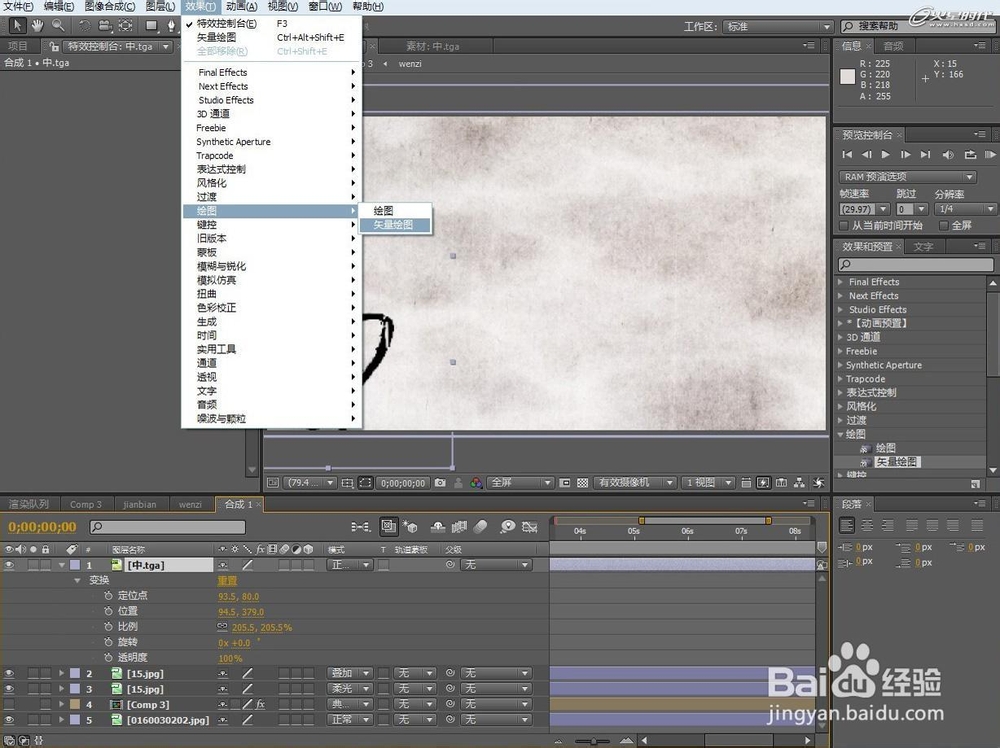Open resolution 1/4 dropdown in preview
This screenshot has height=748, width=1000.
point(966,209)
